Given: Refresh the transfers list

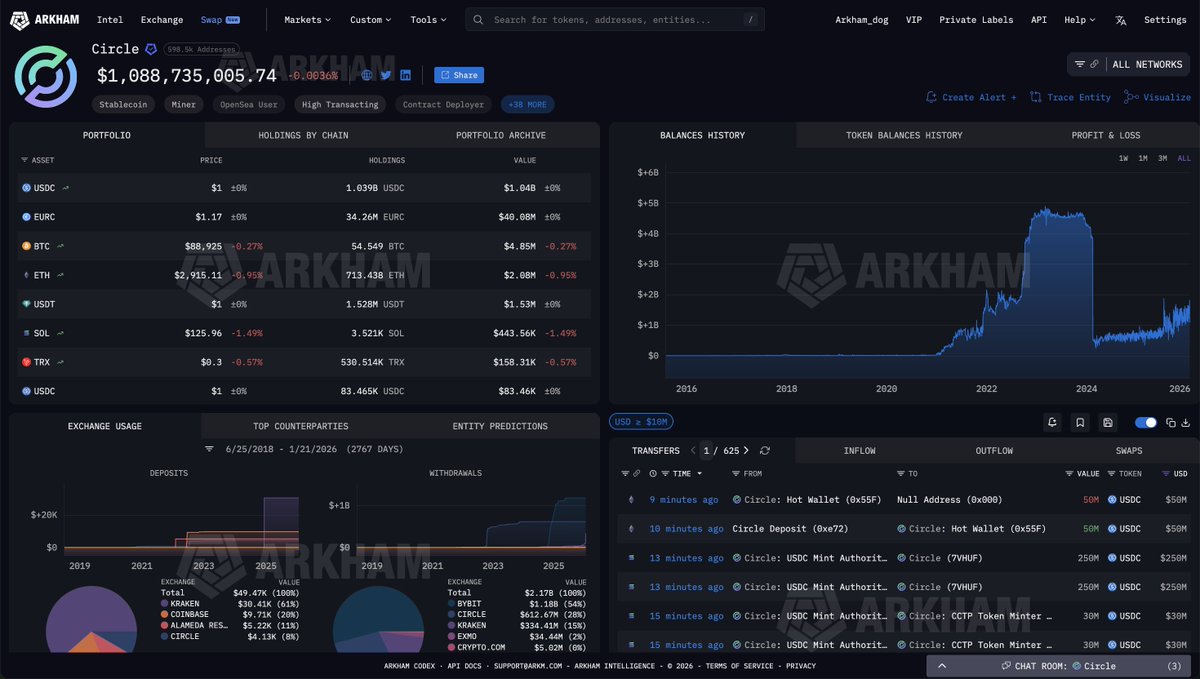Looking at the screenshot, I should point(765,451).
